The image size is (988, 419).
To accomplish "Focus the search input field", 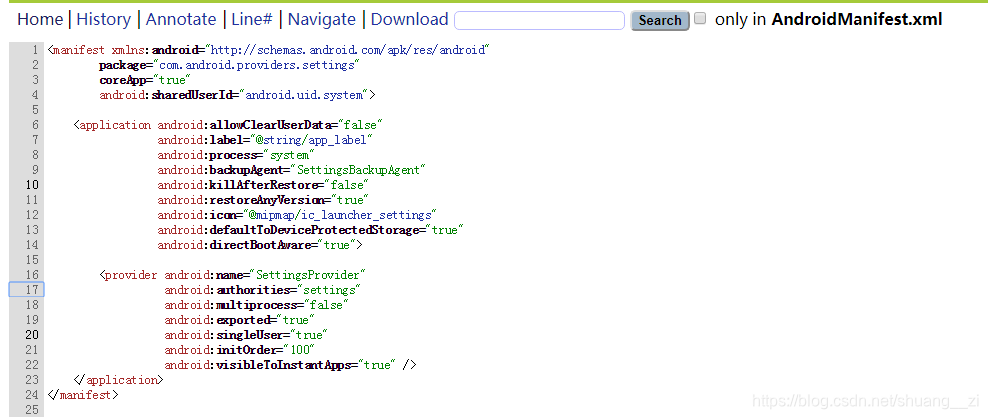I will click(539, 20).
